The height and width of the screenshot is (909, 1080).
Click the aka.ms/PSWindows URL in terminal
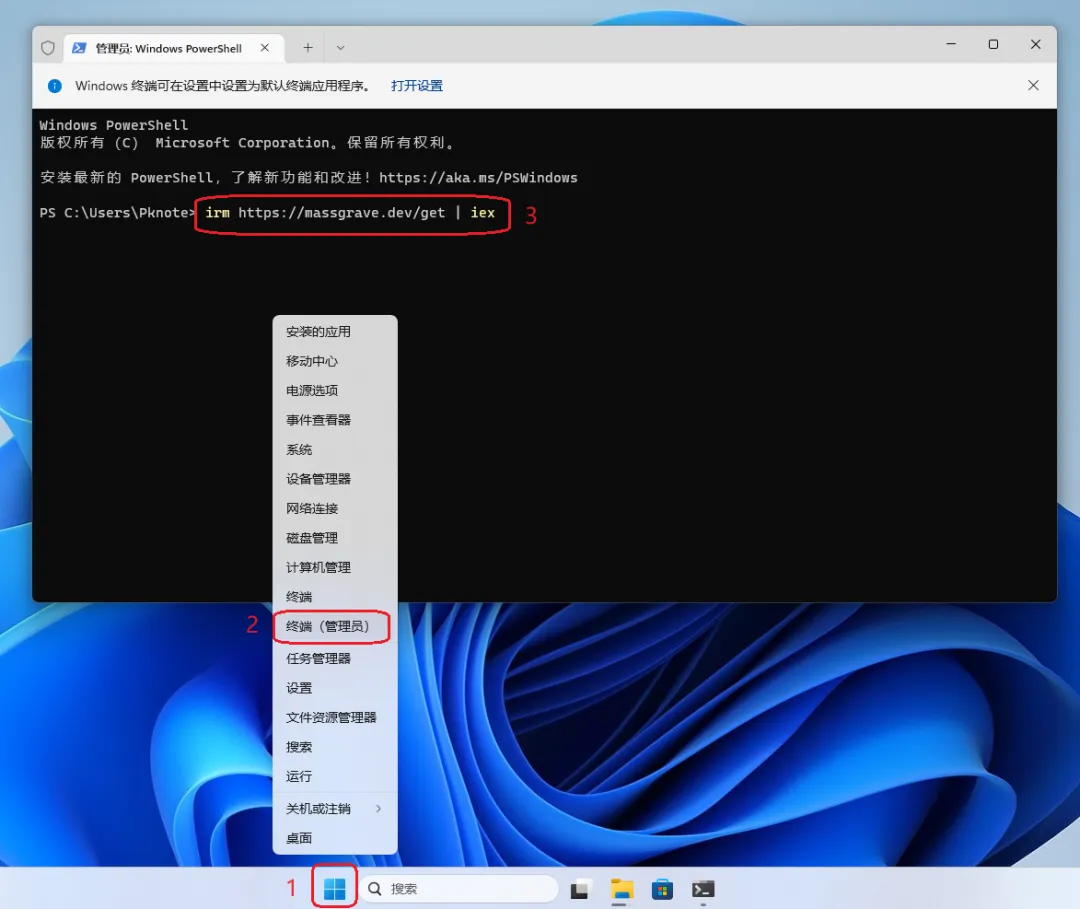coord(478,178)
